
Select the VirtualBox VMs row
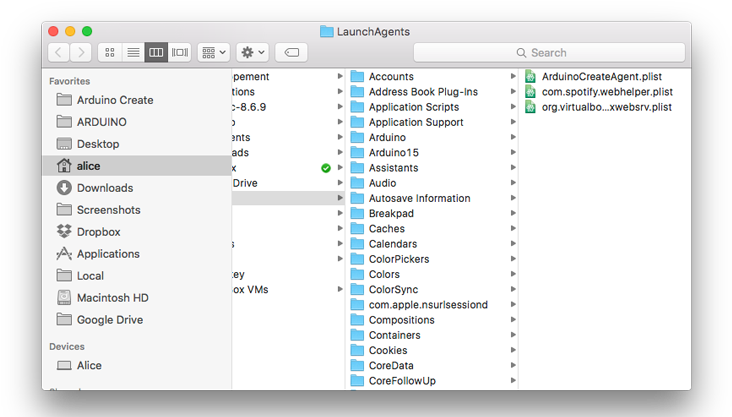288,289
